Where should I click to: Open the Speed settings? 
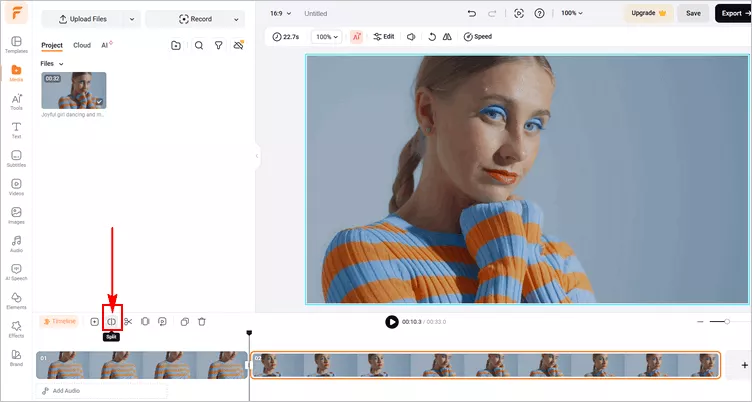478,36
